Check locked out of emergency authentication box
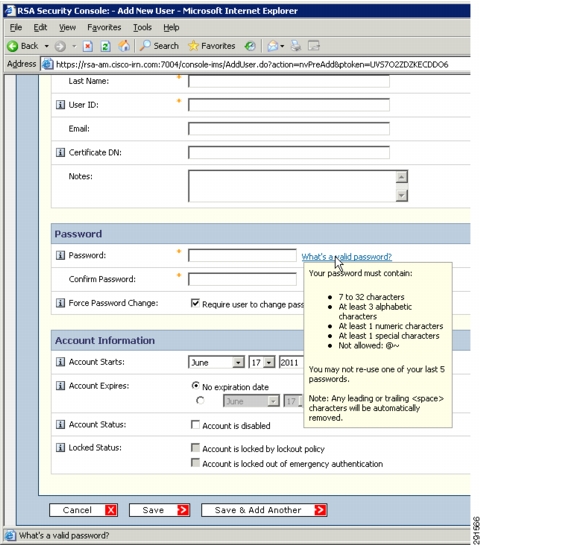Viewport: 576px width, 557px height. coord(195,463)
